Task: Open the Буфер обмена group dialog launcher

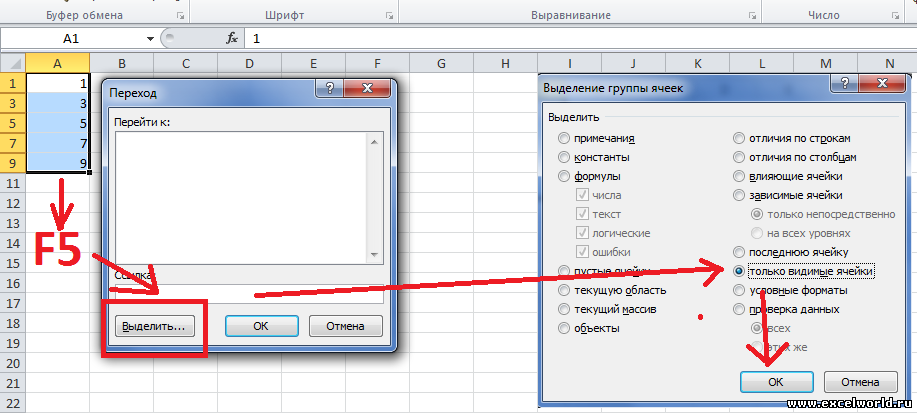Action: [x=181, y=16]
